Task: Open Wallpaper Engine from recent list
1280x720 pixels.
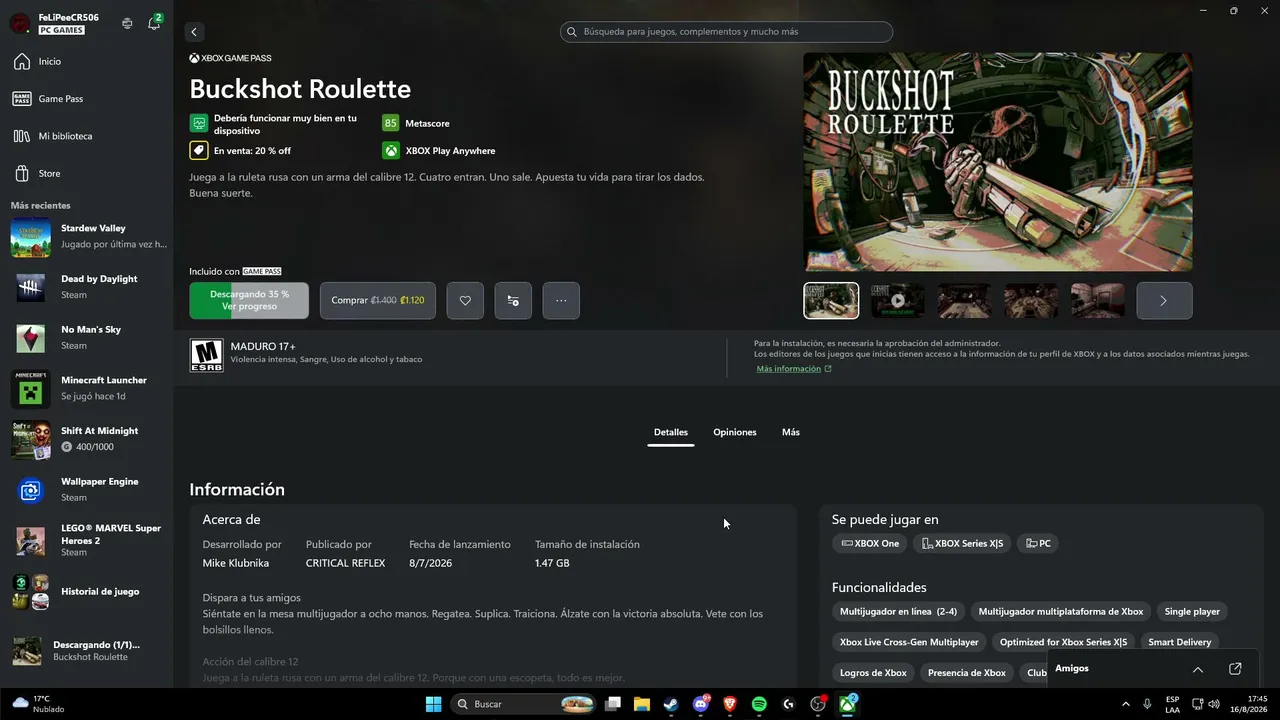Action: (87, 490)
